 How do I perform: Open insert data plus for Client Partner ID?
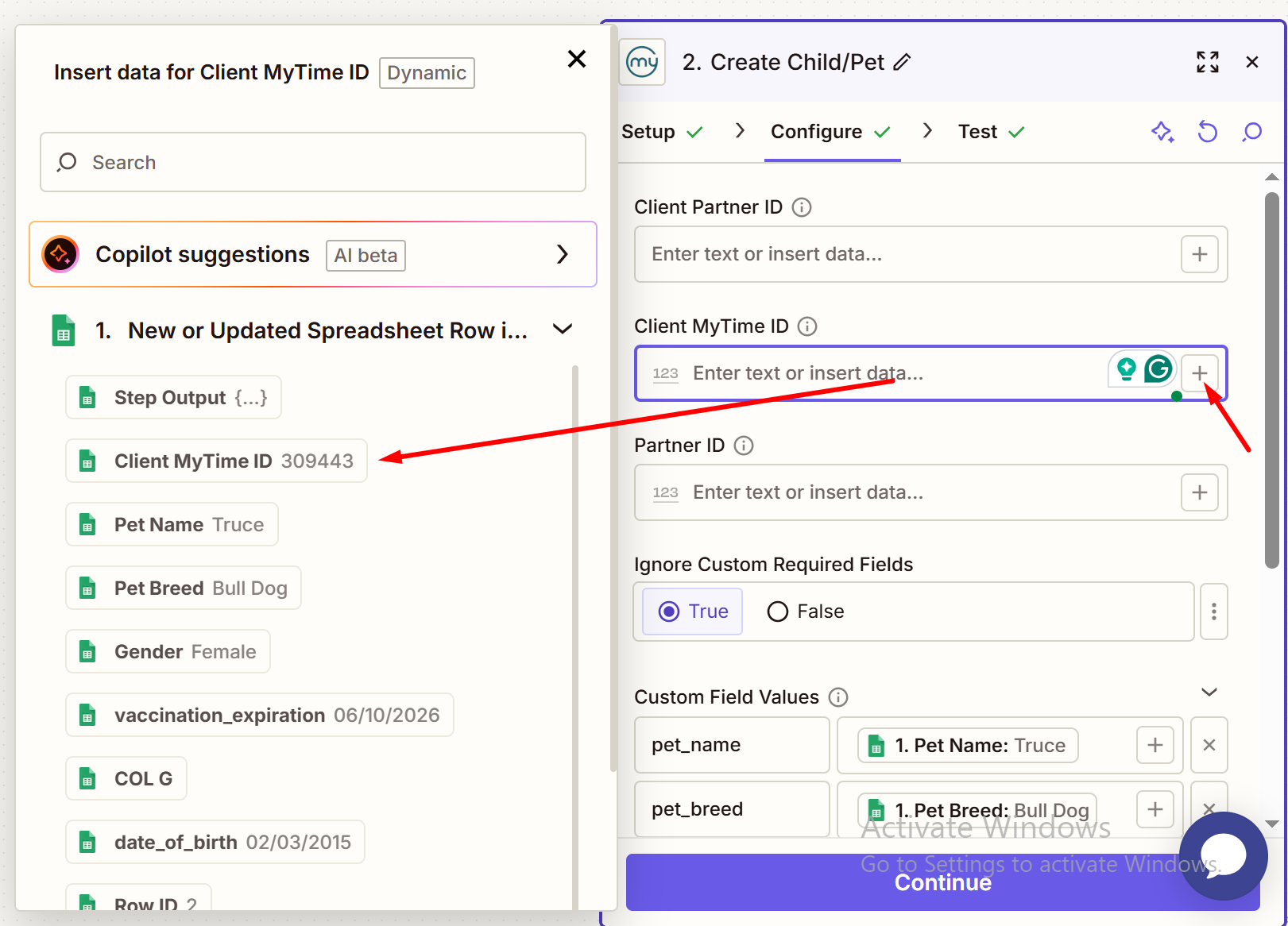[x=1200, y=254]
